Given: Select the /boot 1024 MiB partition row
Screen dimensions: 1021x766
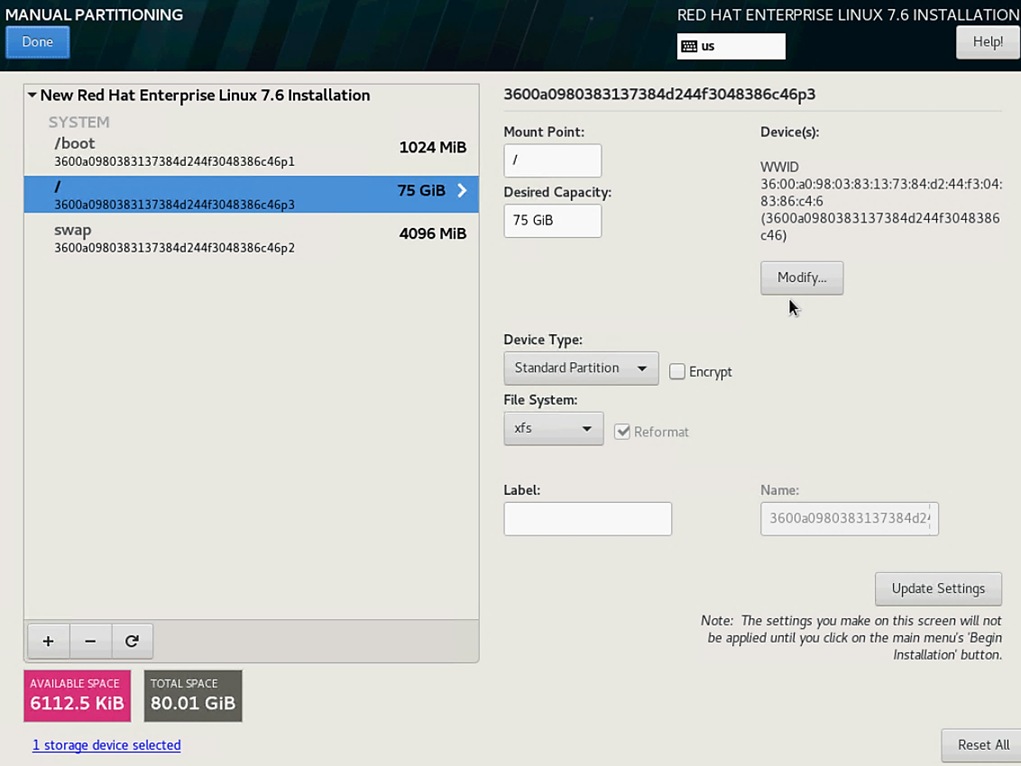Looking at the screenshot, I should click(x=251, y=151).
